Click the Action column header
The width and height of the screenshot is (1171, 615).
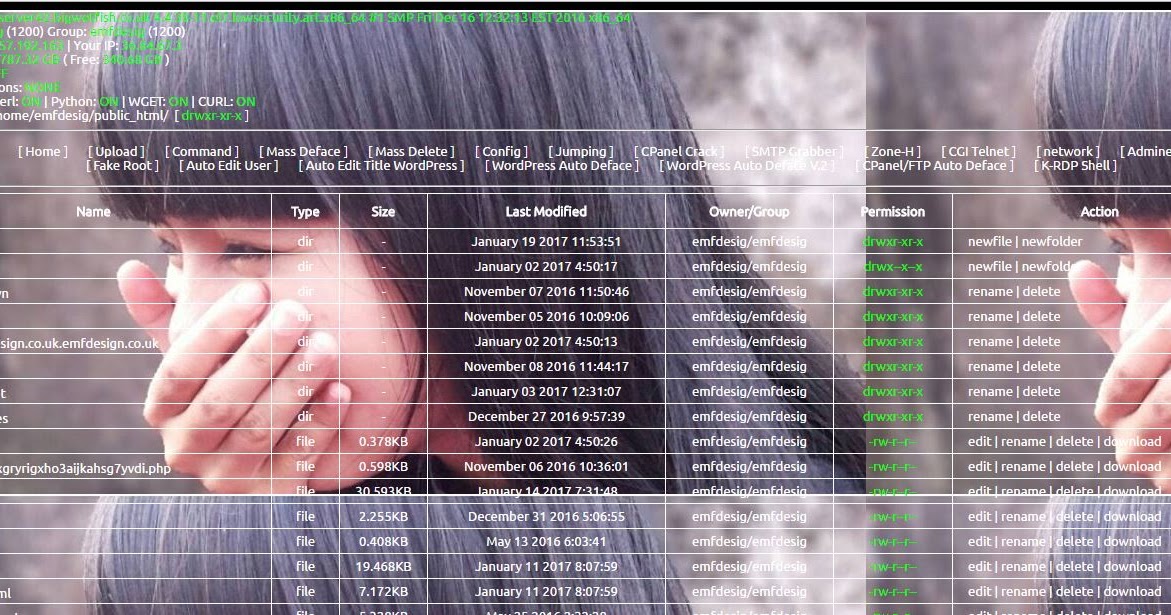pos(1099,212)
